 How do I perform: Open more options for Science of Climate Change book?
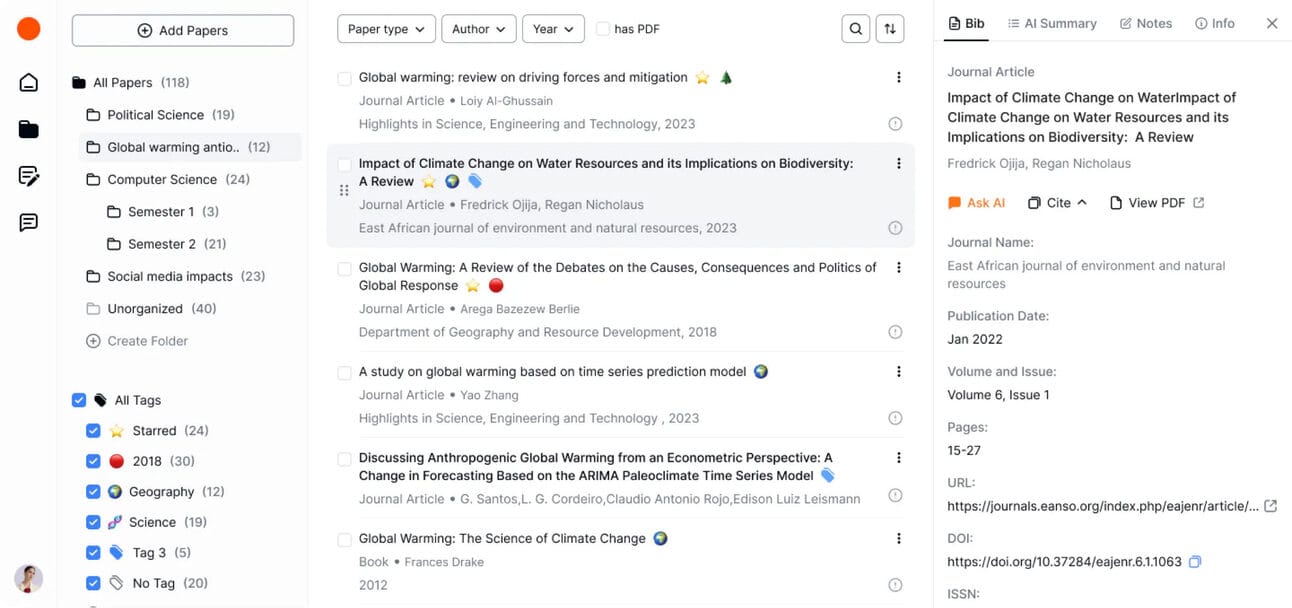point(898,538)
